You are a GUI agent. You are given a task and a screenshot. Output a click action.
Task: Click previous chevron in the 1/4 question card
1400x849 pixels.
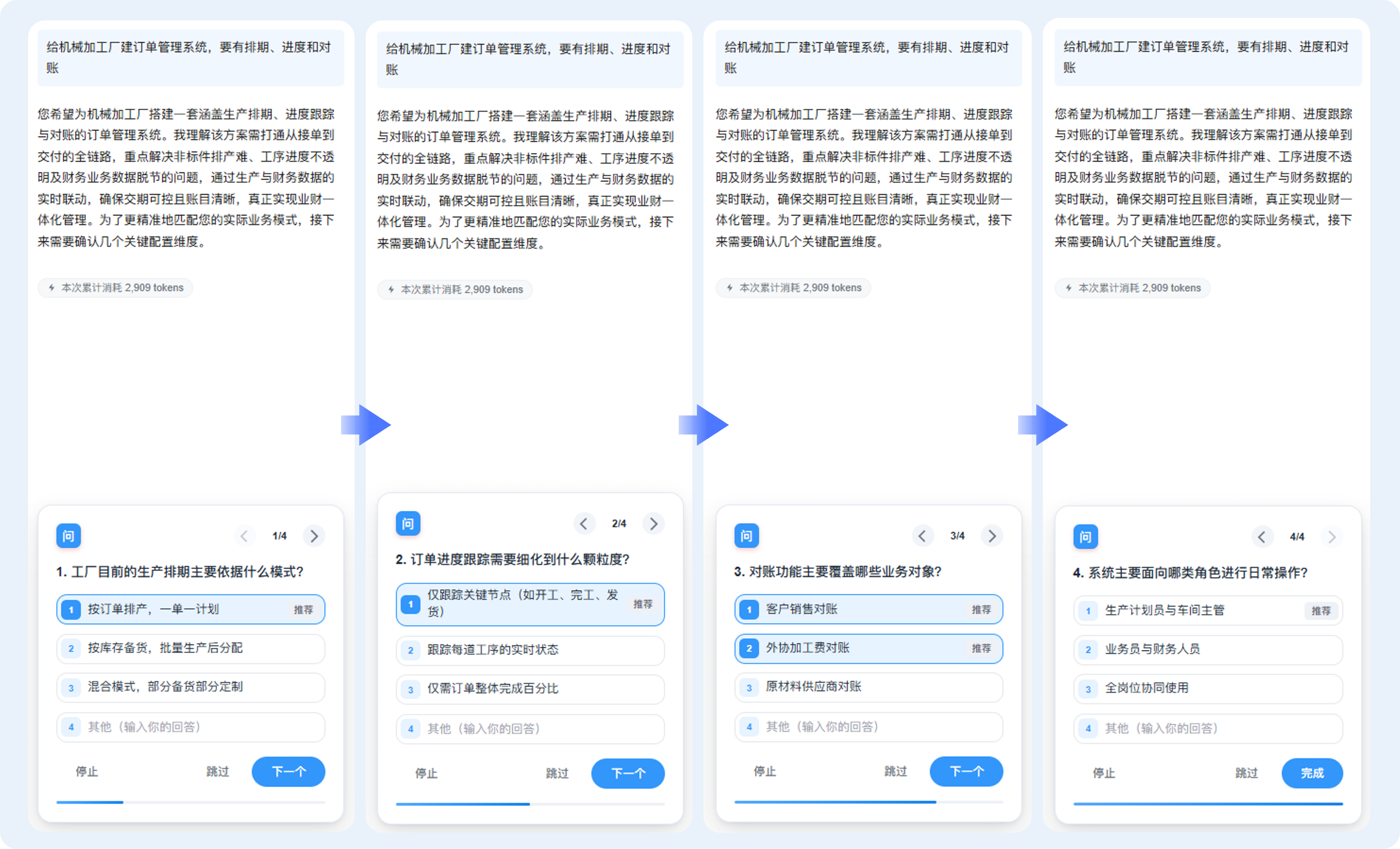[x=244, y=536]
